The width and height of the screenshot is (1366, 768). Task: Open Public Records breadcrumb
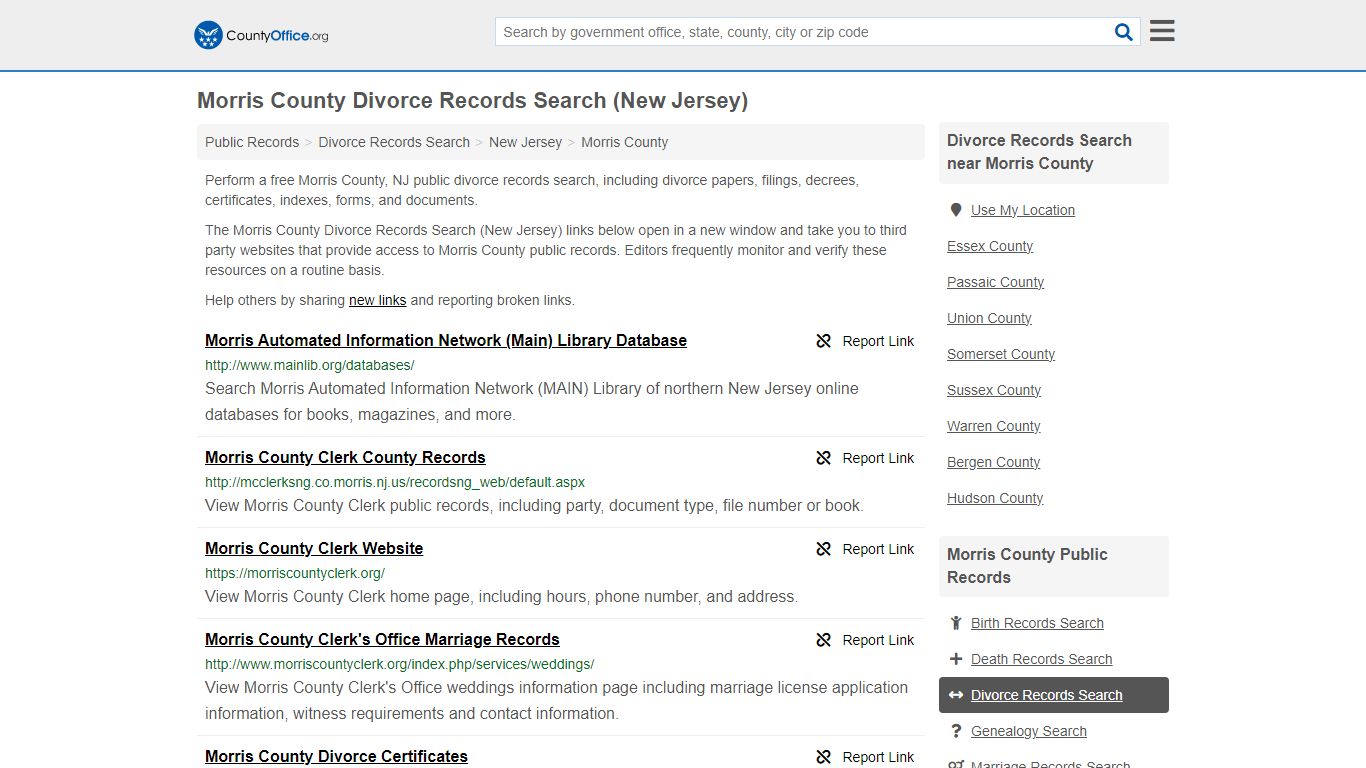click(252, 142)
